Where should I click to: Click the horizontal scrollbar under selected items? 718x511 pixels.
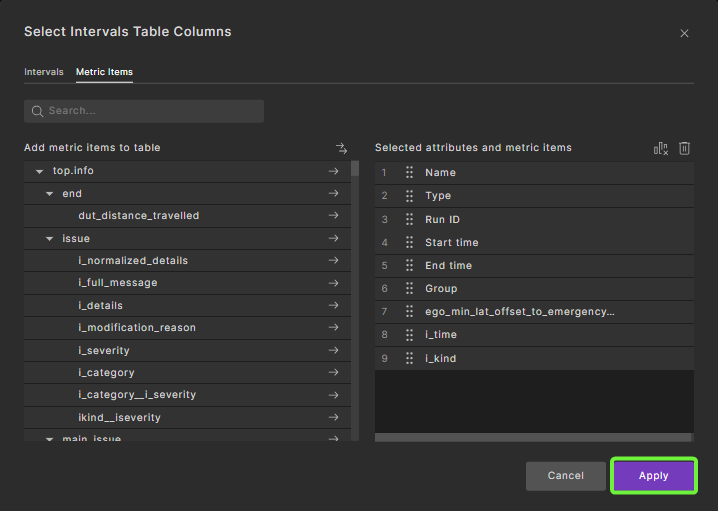coord(533,437)
